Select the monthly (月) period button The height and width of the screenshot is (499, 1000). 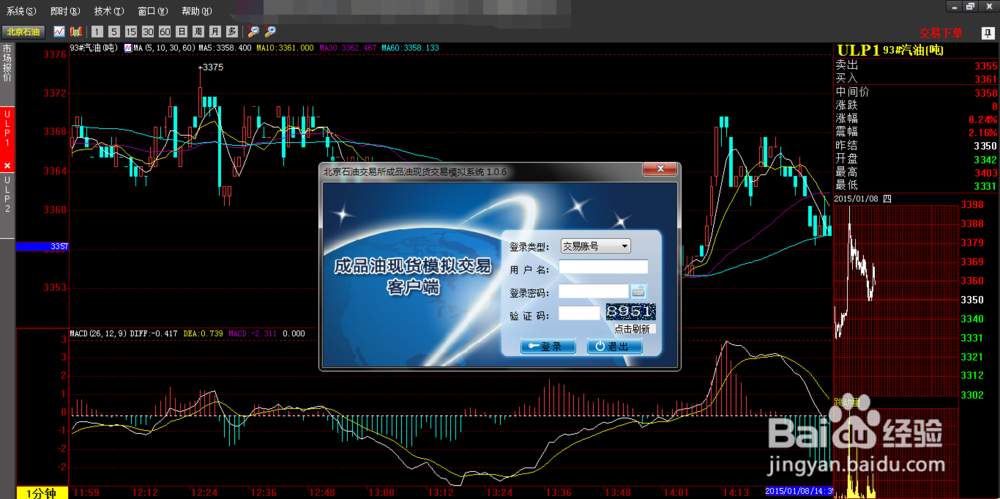click(216, 31)
